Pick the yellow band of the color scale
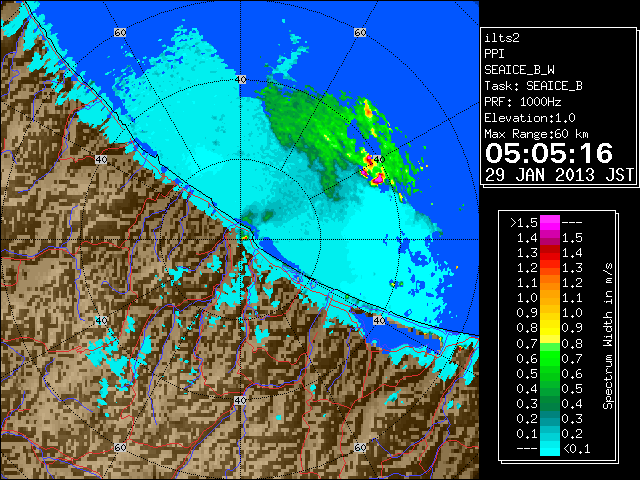This screenshot has height=480, width=640. coord(550,329)
